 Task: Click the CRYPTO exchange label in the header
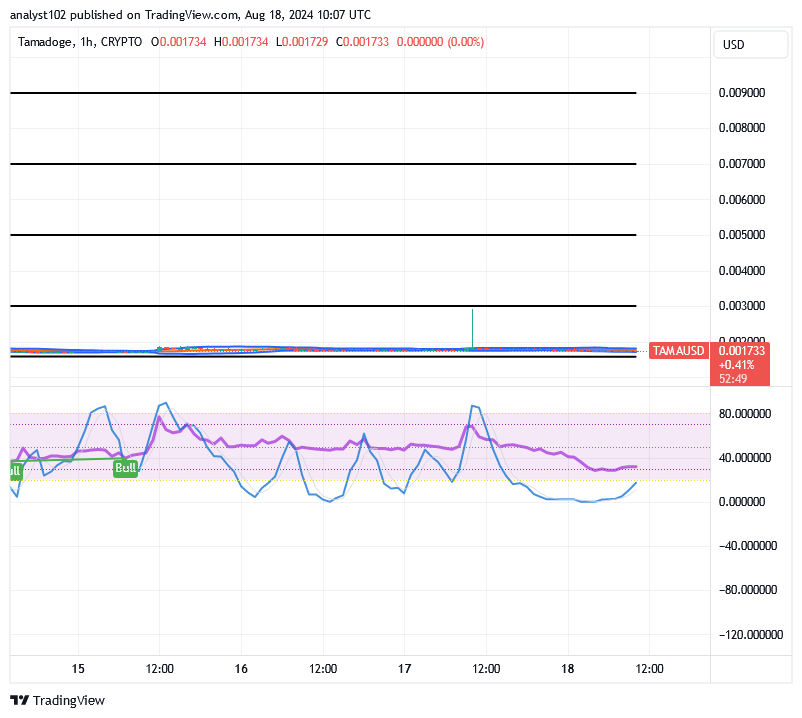[x=121, y=42]
